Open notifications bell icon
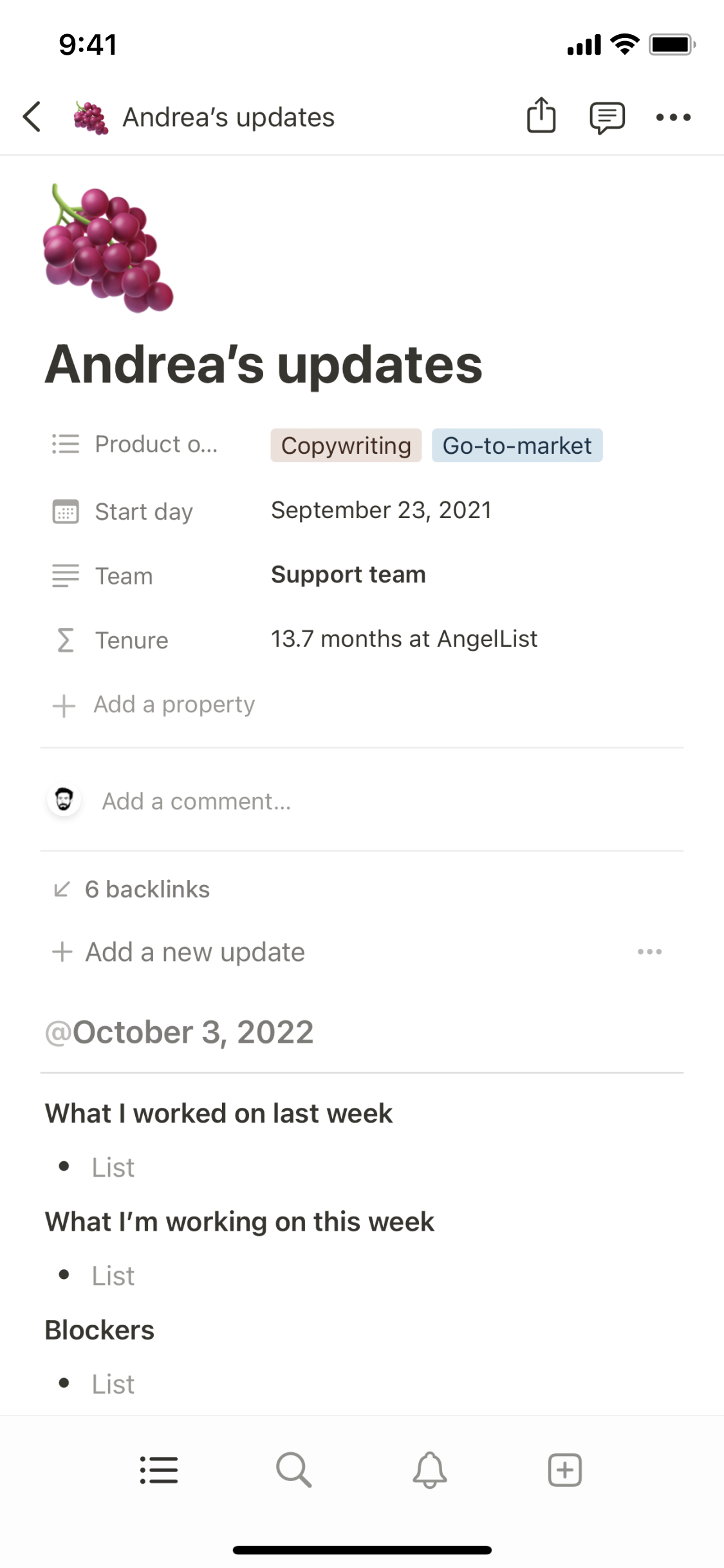This screenshot has width=724, height=1568. [x=429, y=1470]
